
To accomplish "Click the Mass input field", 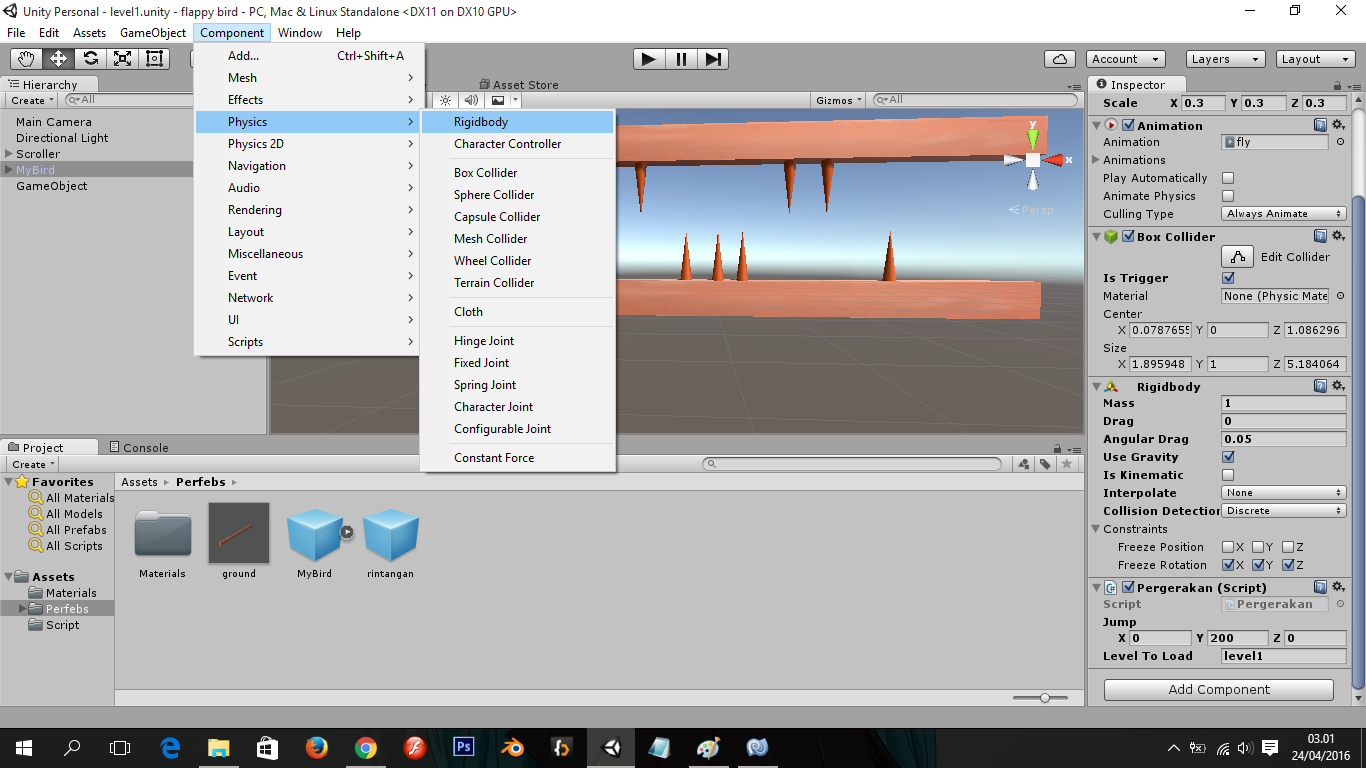I will [x=1284, y=403].
